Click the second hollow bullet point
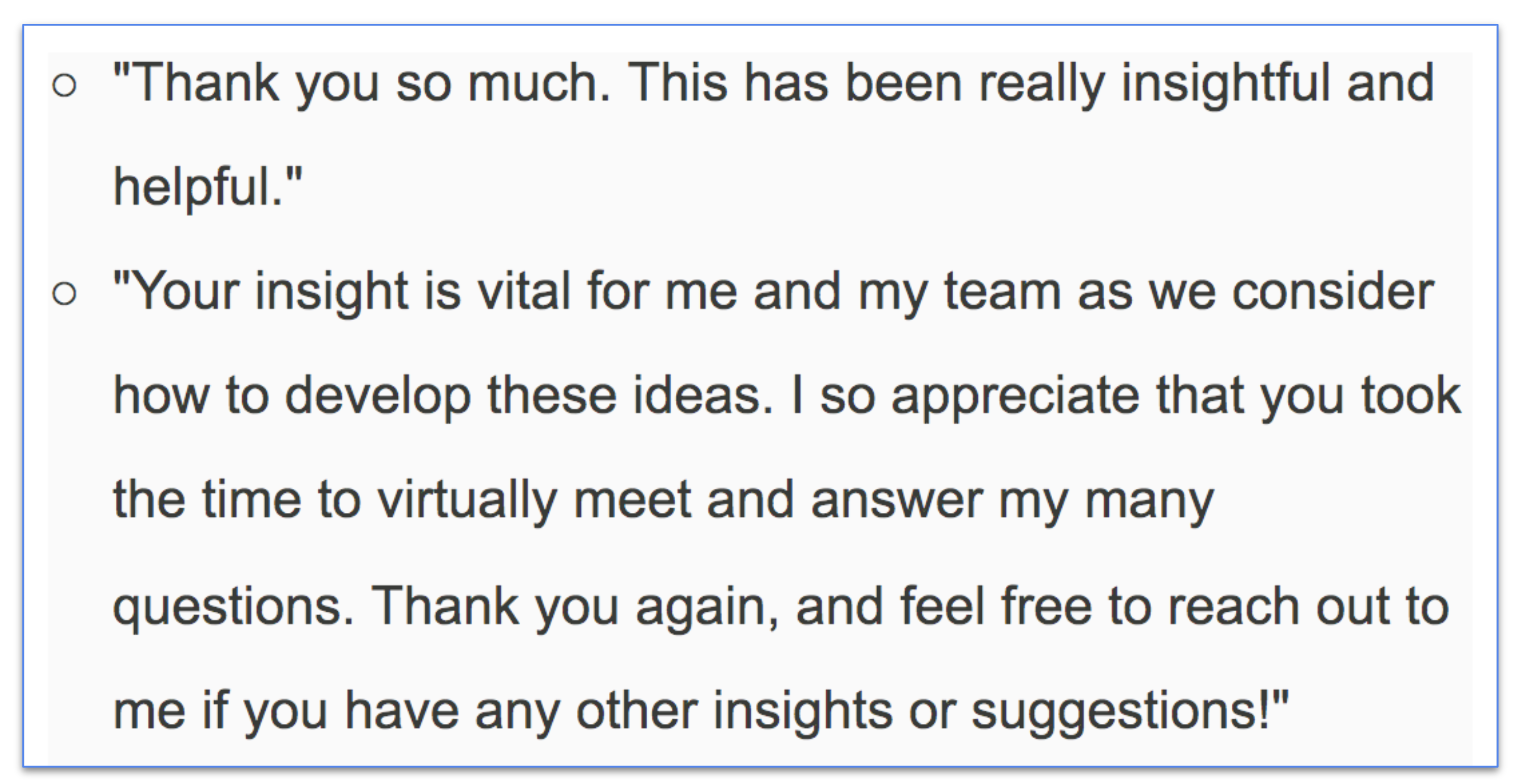Screen dimensions: 1526x784 (x=64, y=294)
